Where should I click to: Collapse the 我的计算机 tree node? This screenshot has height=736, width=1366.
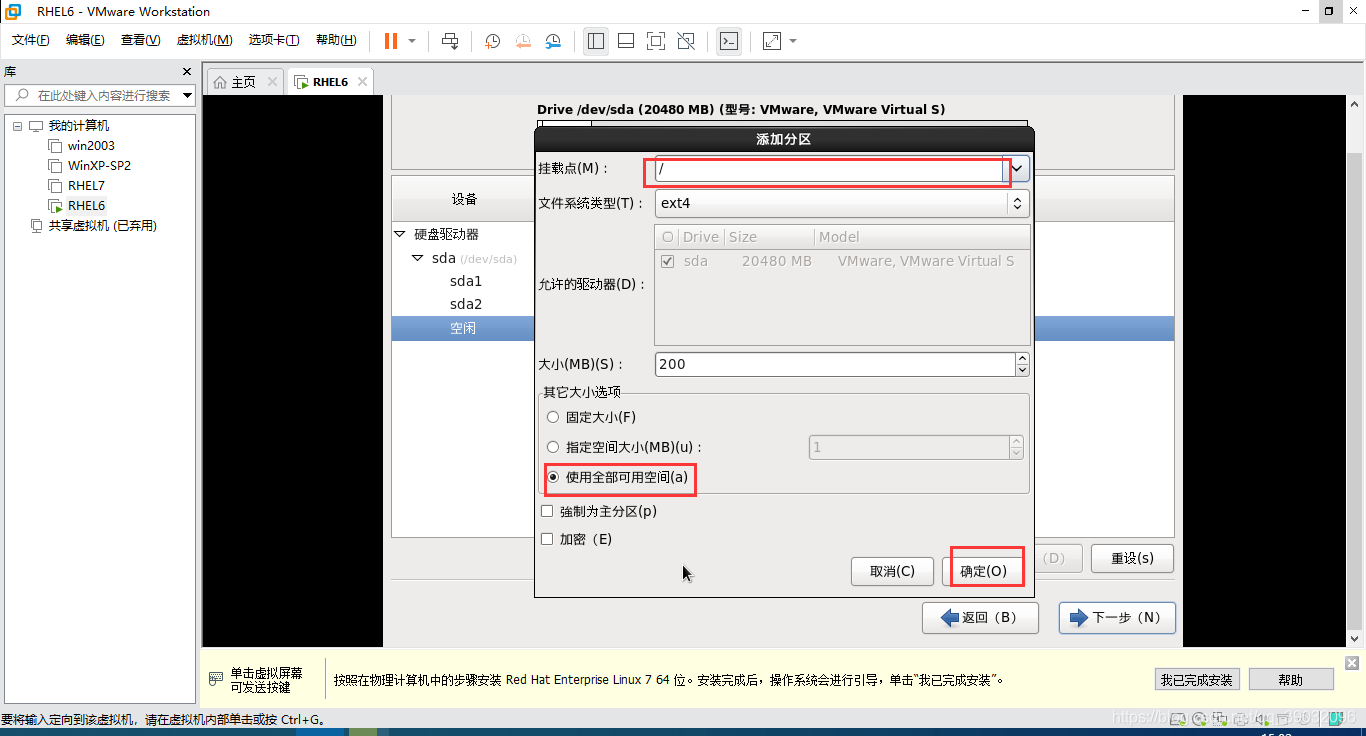tap(17, 126)
